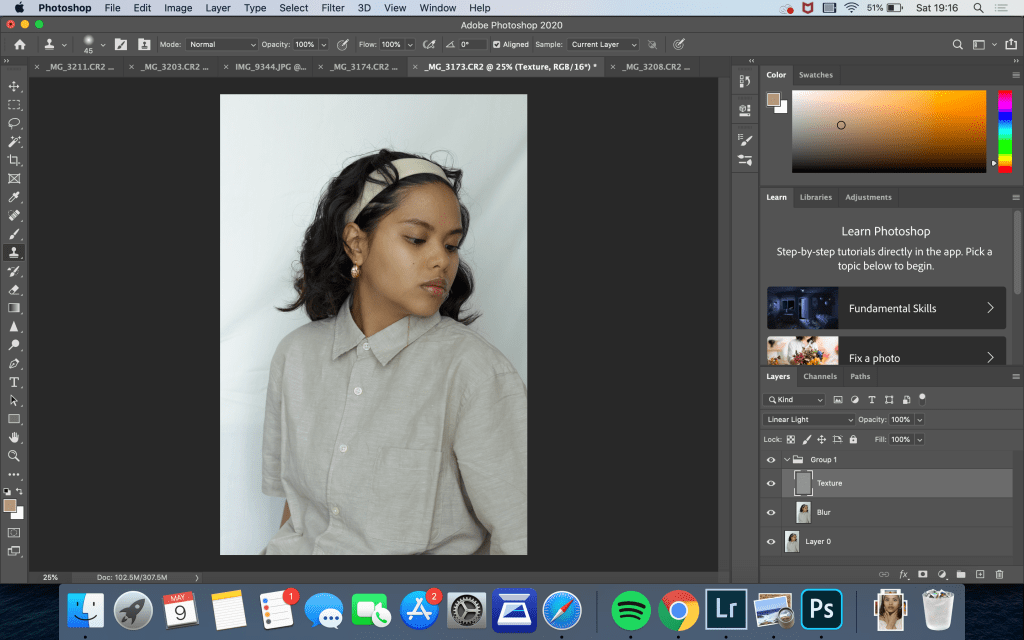Open the Sample Current Layer dropdown
The height and width of the screenshot is (640, 1024).
tap(603, 45)
